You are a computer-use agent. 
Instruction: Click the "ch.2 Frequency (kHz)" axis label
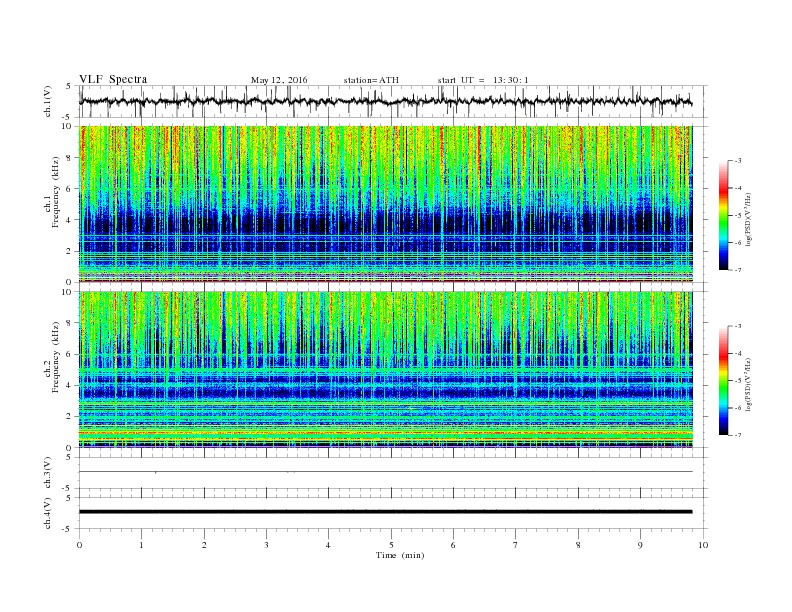pyautogui.click(x=51, y=357)
